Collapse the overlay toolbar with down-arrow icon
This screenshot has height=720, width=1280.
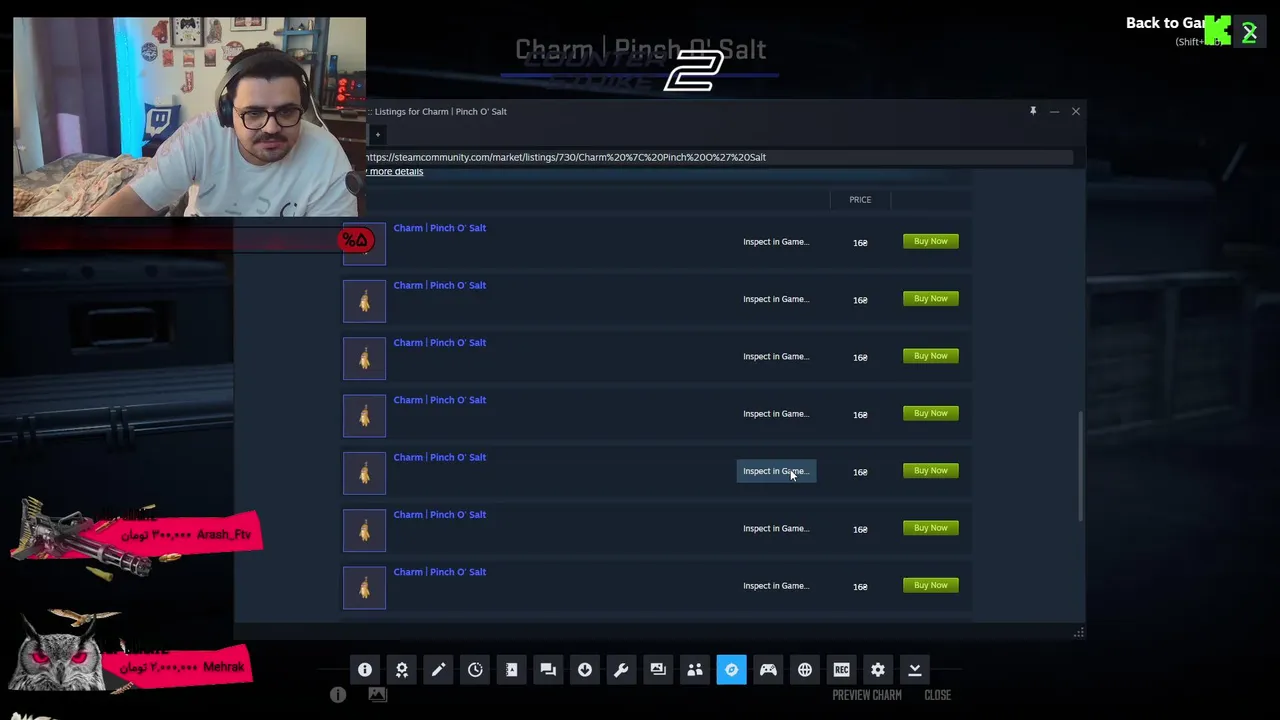(914, 670)
